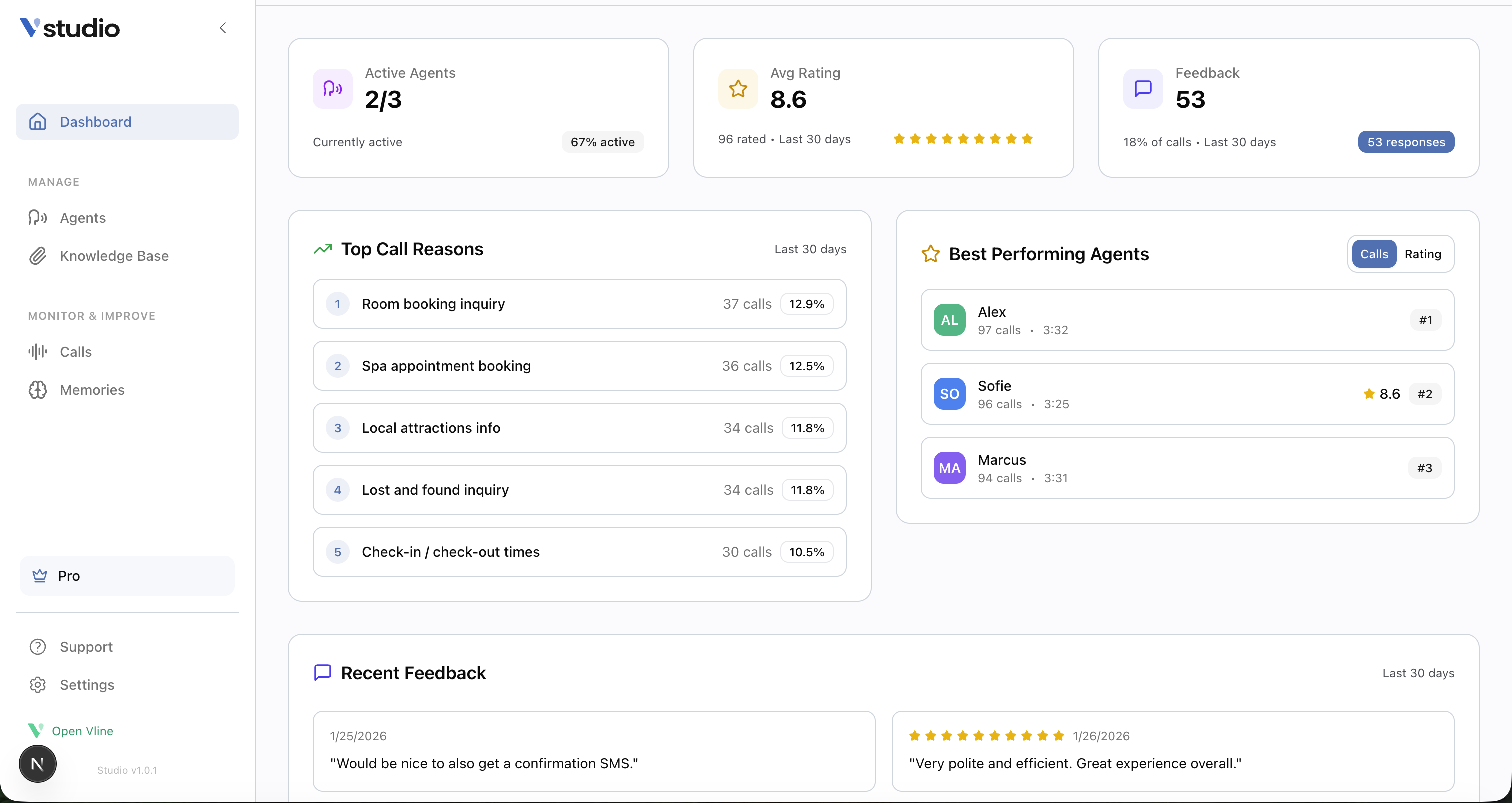Screen dimensions: 1512x803
Task: Open the Agents page from sidebar
Action: point(83,218)
